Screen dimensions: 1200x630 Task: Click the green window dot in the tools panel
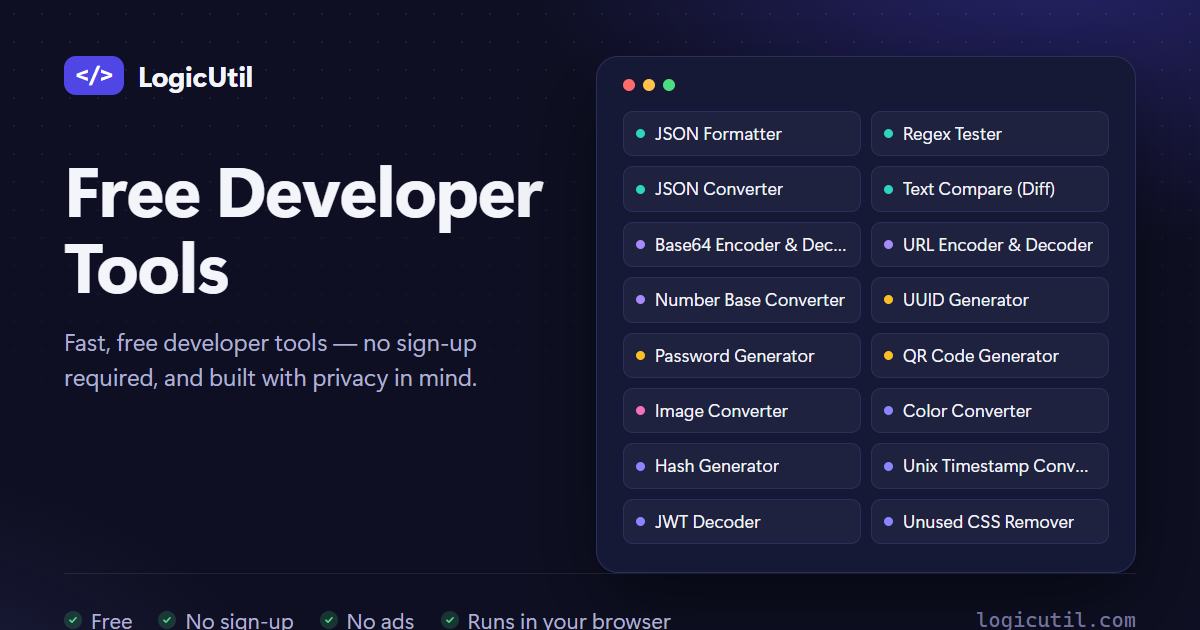pos(669,85)
